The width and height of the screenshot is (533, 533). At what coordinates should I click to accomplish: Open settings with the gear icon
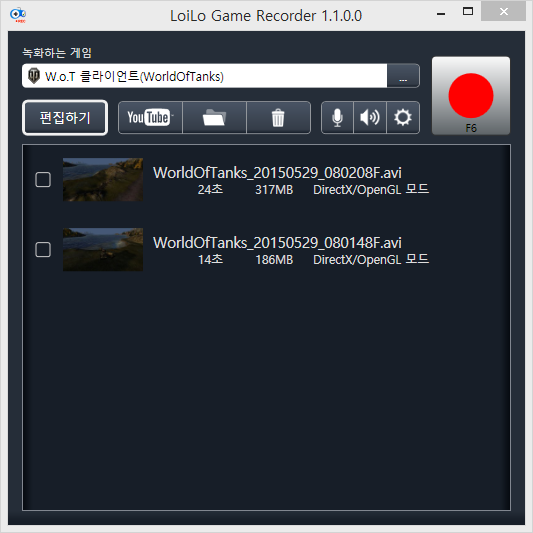403,118
